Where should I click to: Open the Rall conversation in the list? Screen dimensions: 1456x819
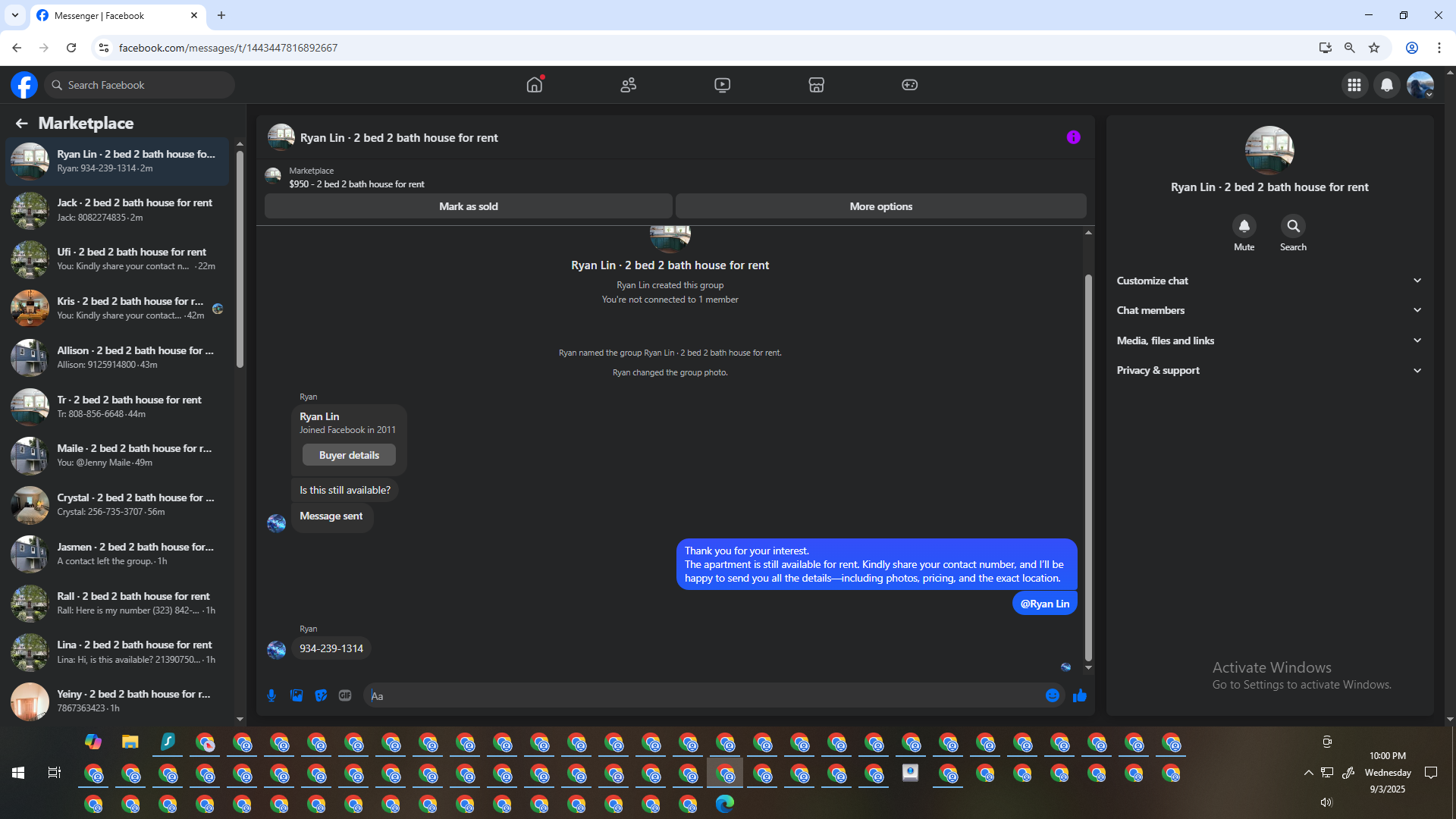click(x=118, y=604)
